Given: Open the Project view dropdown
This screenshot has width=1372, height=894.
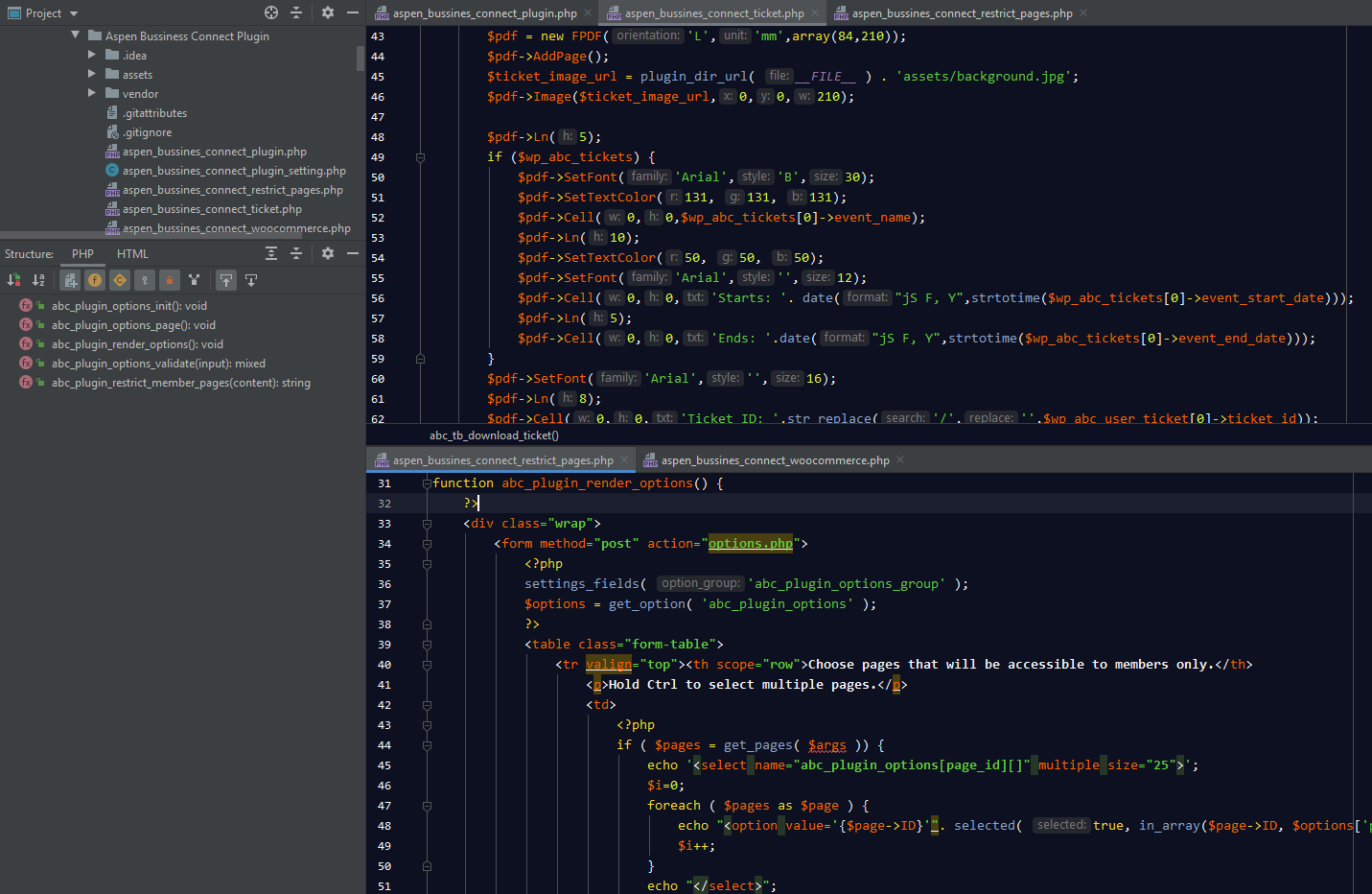Looking at the screenshot, I should click(x=74, y=13).
